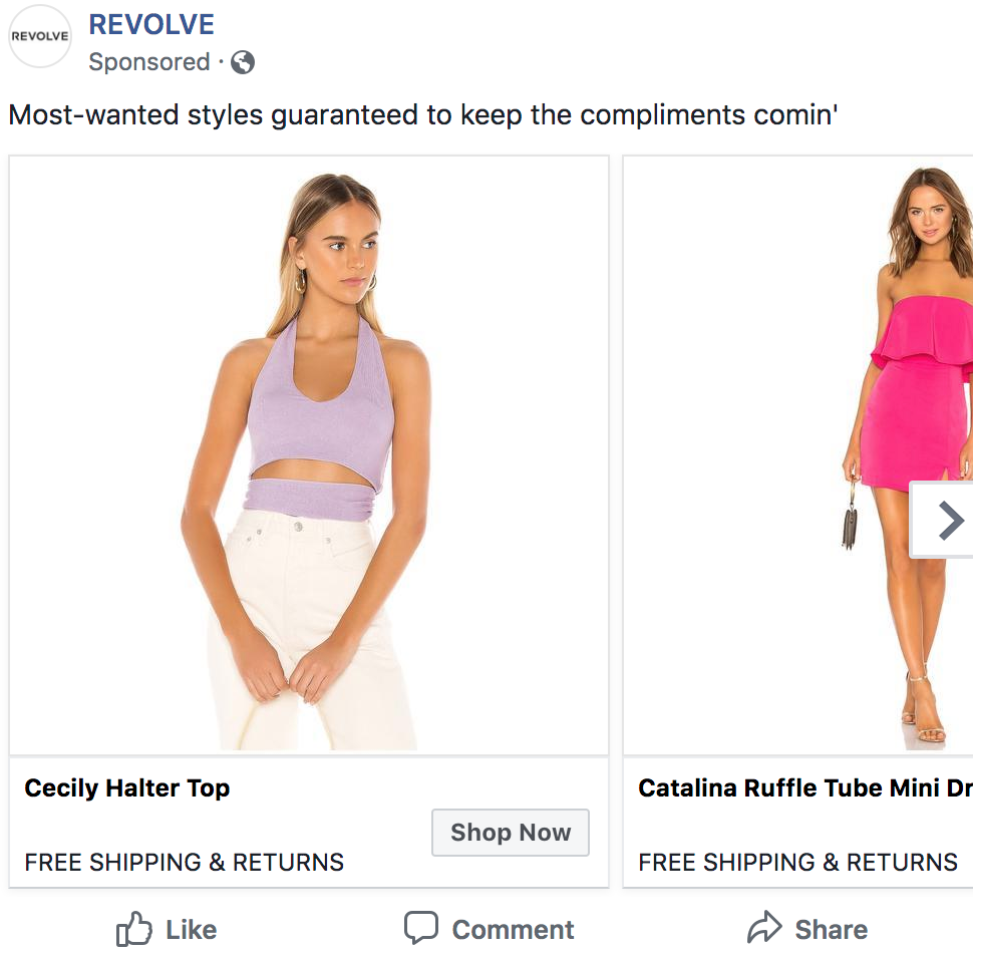Click the Share button label
The width and height of the screenshot is (988, 960).
[x=831, y=930]
